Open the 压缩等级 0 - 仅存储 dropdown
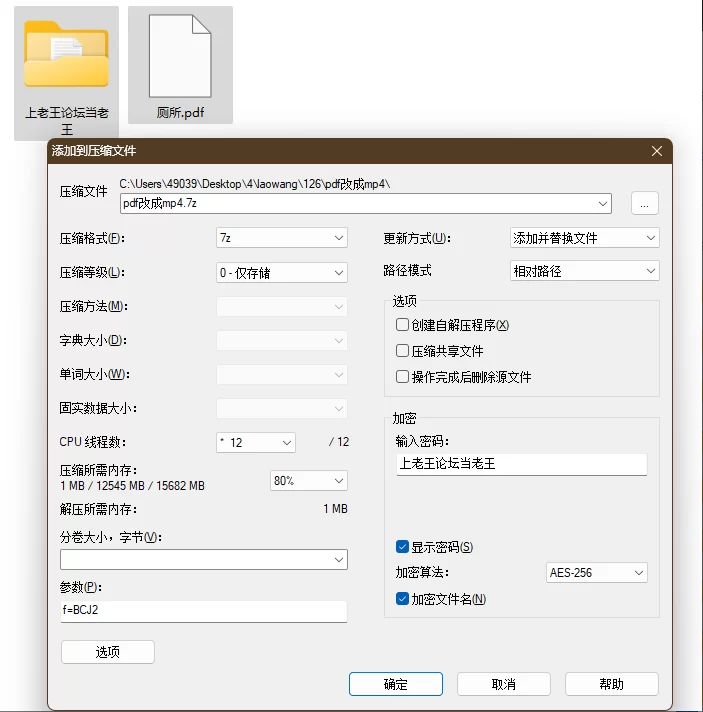703x712 pixels. tap(282, 272)
